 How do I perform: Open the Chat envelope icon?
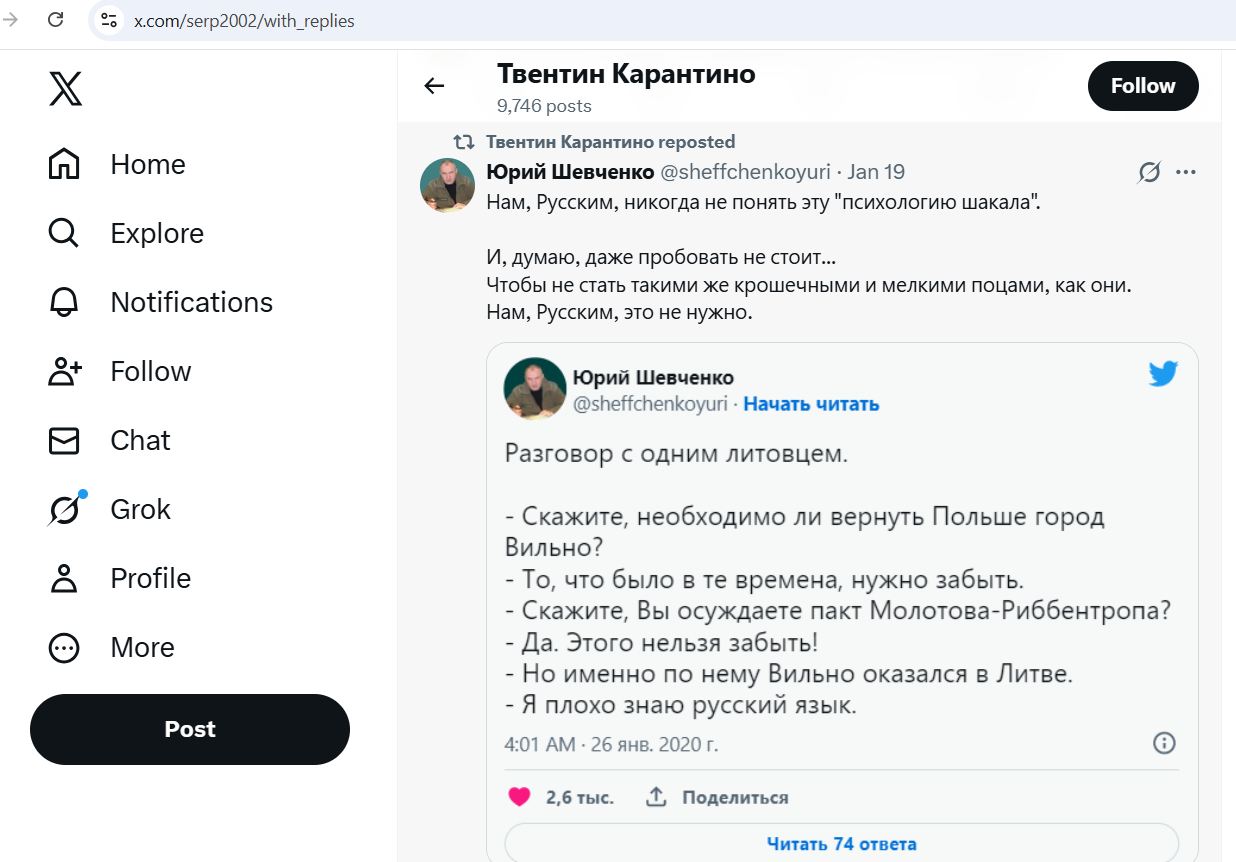point(63,440)
